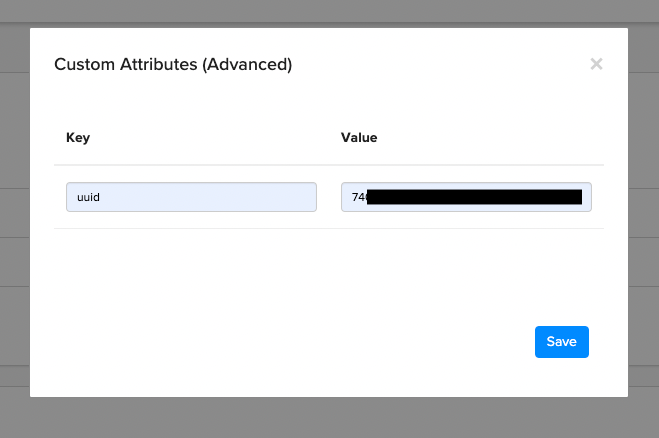Close the Custom Attributes dialog
This screenshot has height=438, width=659.
click(x=596, y=64)
